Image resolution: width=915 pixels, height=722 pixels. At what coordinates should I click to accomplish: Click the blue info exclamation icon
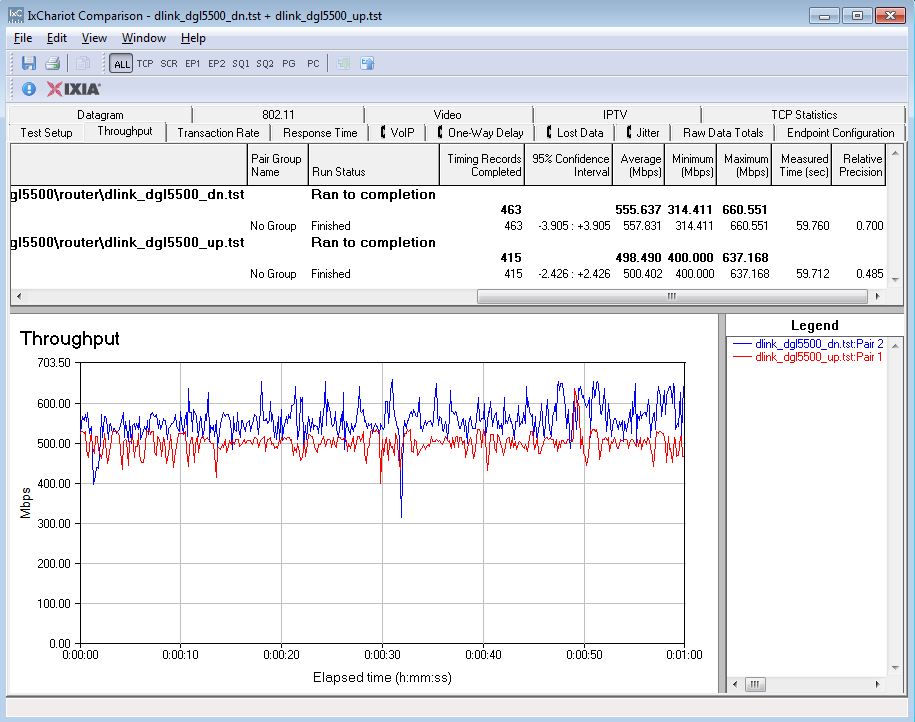click(29, 89)
